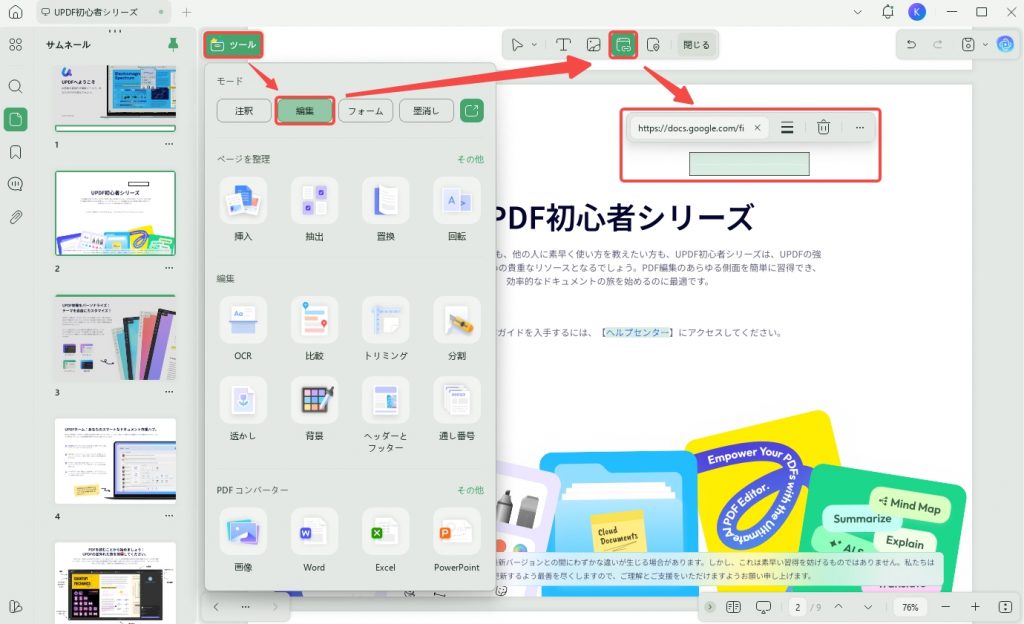Open the 76% zoom level dropdown
Screen dimensions: 1024x624
910,607
